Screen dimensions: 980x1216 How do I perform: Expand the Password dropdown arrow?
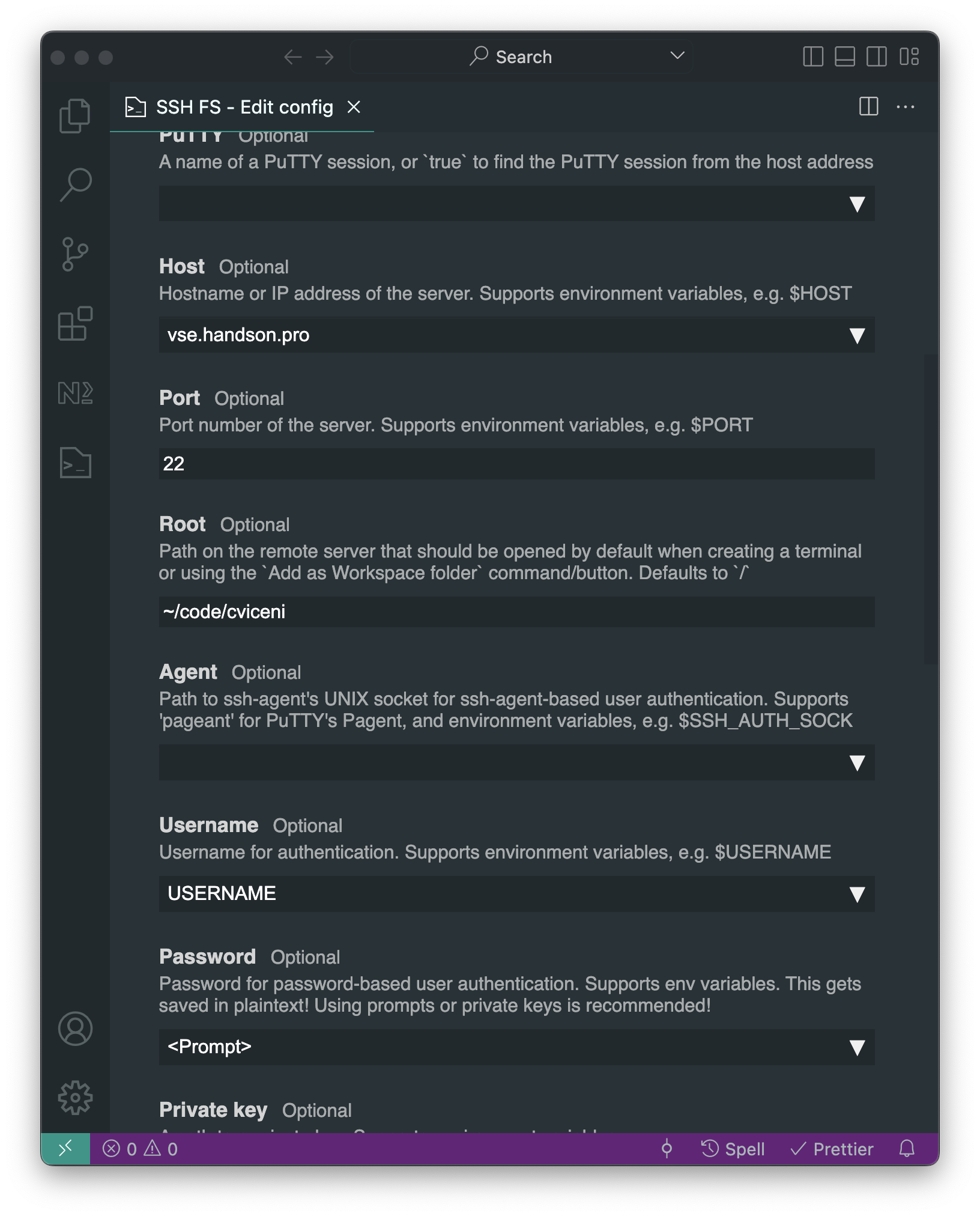[x=857, y=1047]
